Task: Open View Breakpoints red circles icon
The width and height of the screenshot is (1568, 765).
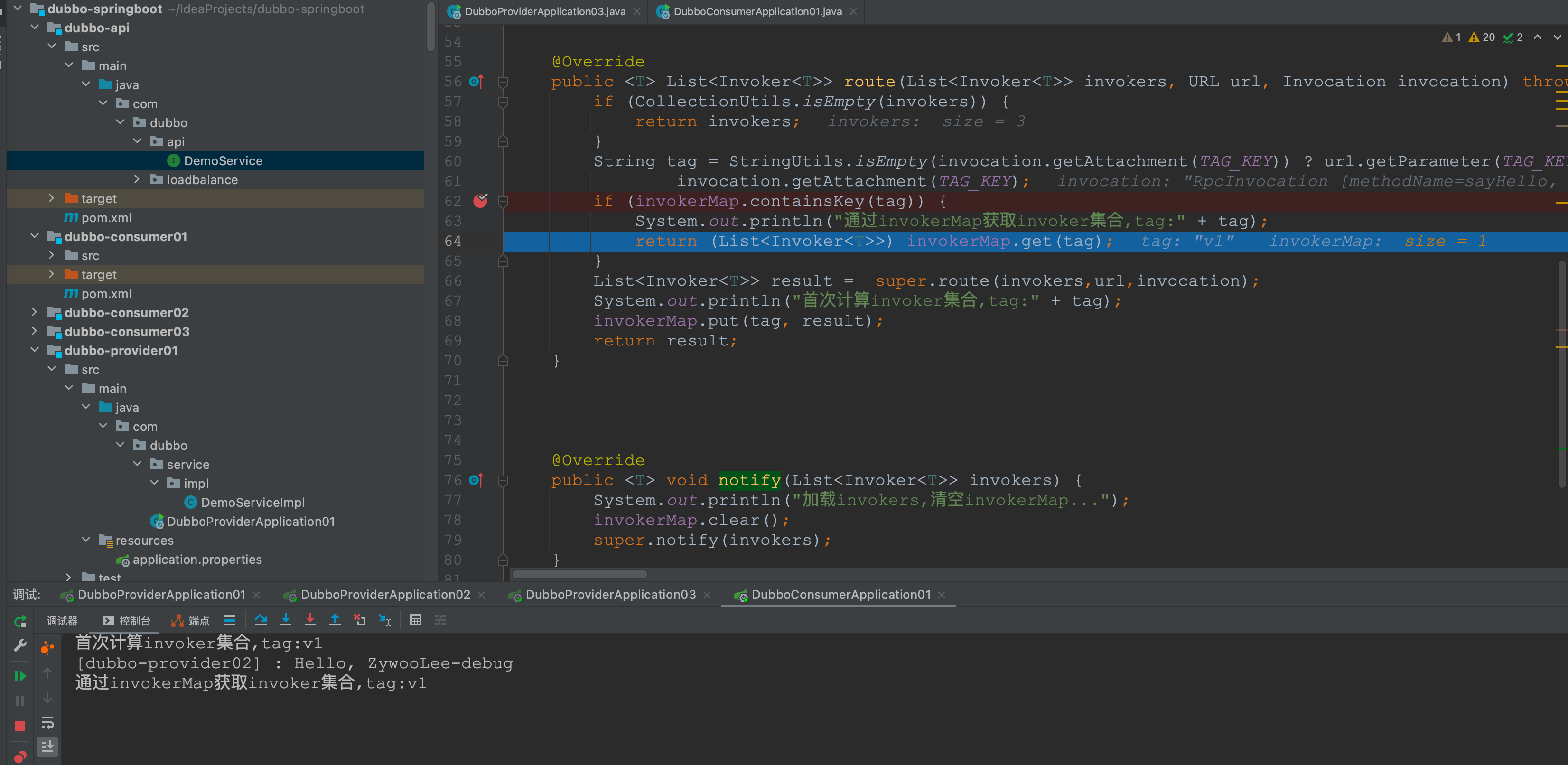Action: point(20,756)
